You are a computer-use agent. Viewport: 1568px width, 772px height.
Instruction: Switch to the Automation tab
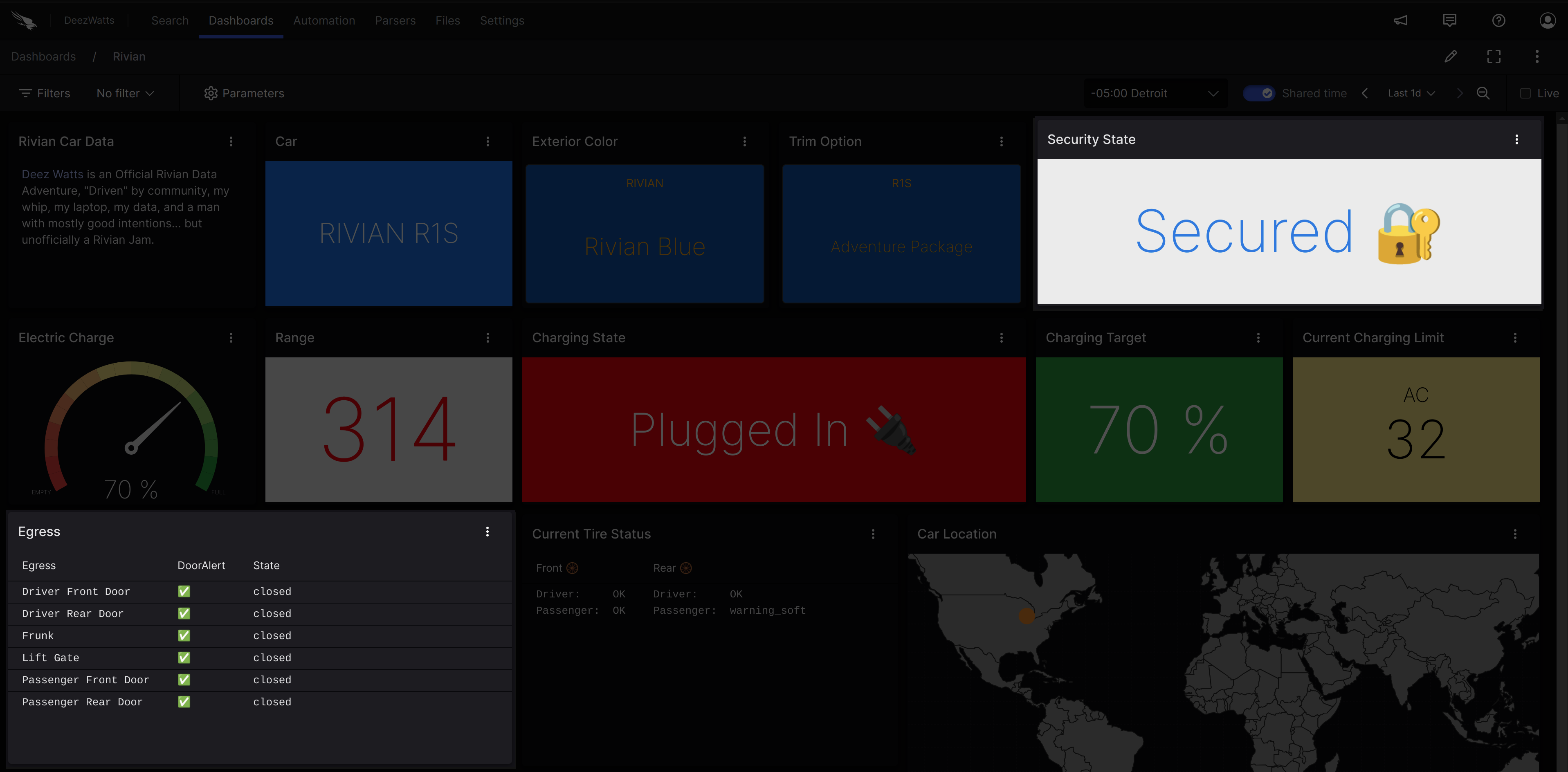point(324,21)
